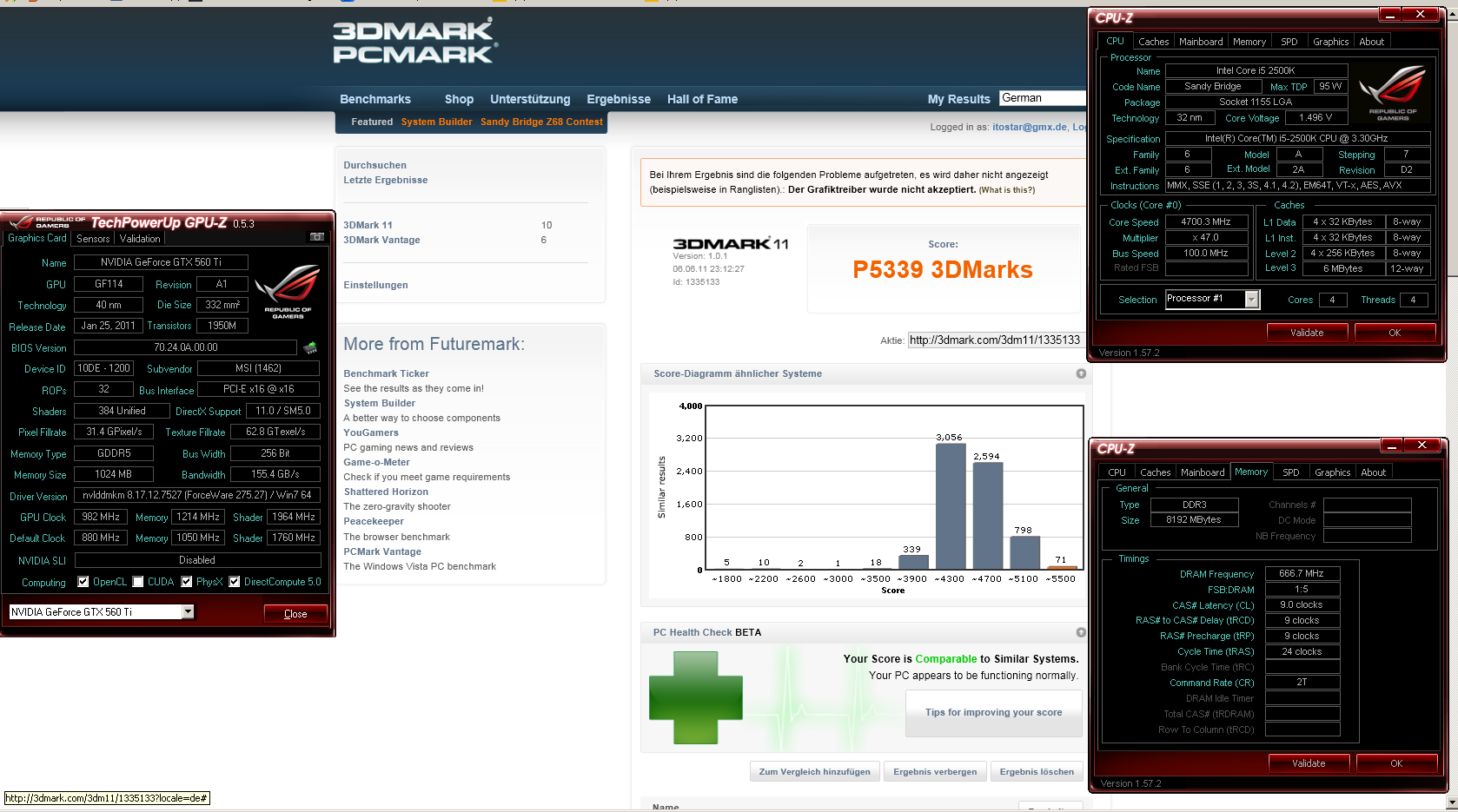
Task: Click the Ergebnis verbergen button
Action: [935, 772]
